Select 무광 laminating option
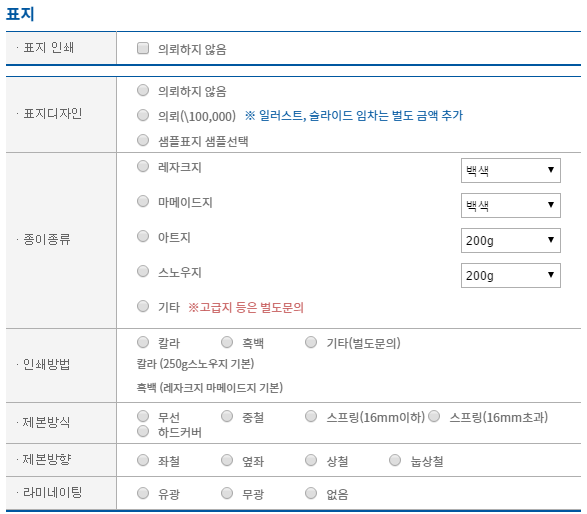The height and width of the screenshot is (514, 587). (x=227, y=493)
